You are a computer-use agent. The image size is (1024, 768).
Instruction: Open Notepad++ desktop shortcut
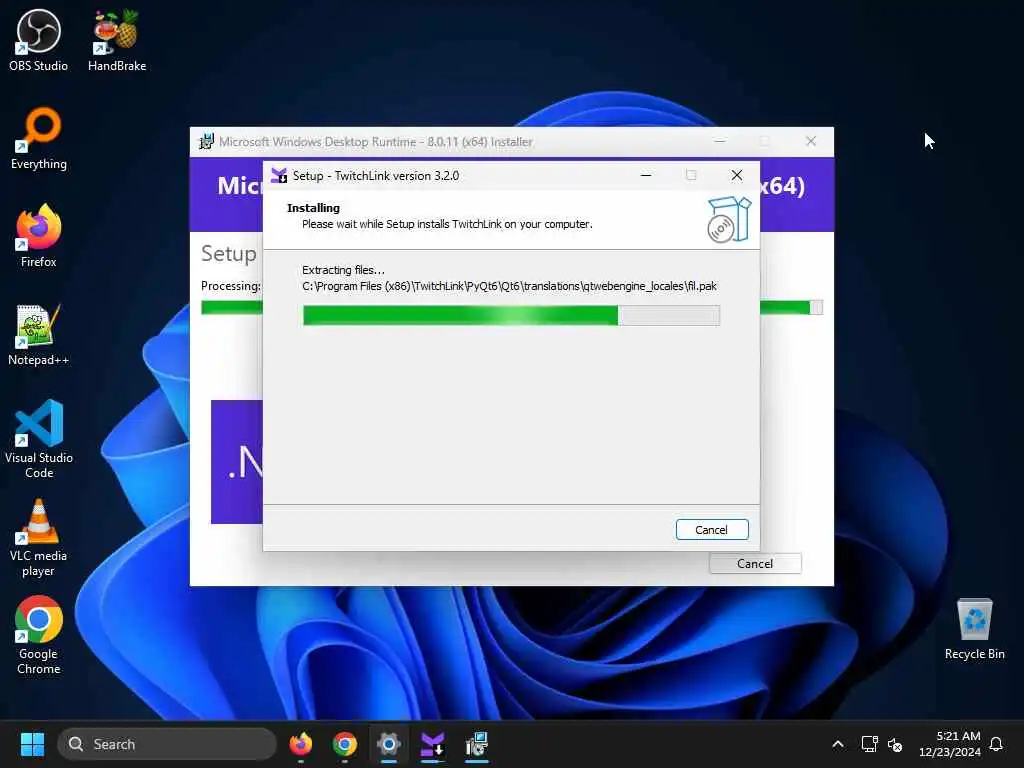[x=39, y=334]
